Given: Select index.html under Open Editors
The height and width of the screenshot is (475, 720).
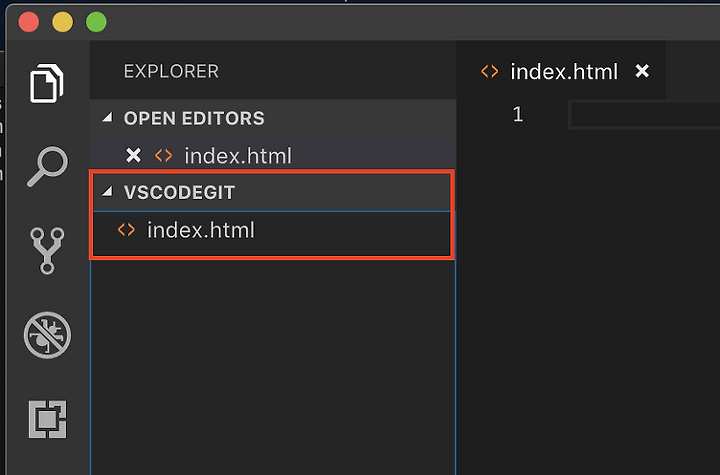Looking at the screenshot, I should pyautogui.click(x=273, y=156).
